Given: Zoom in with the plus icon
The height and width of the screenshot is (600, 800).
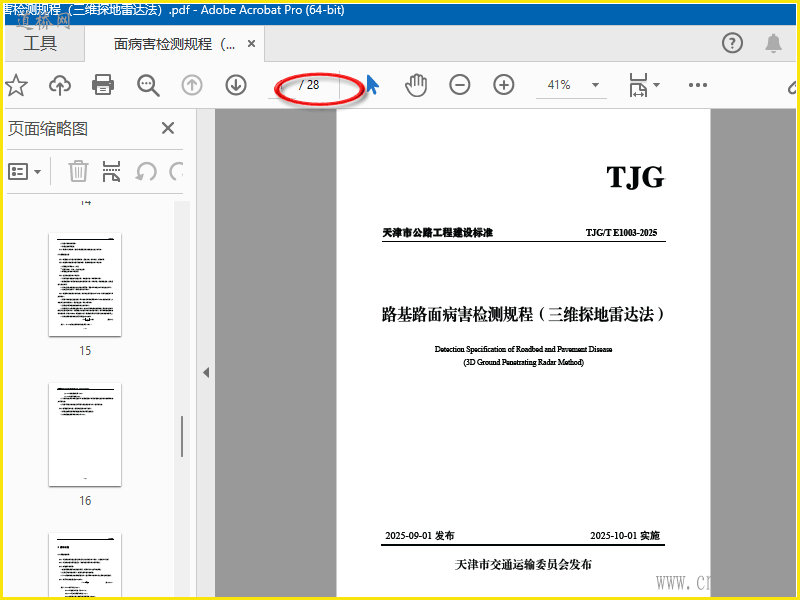Looking at the screenshot, I should (504, 85).
